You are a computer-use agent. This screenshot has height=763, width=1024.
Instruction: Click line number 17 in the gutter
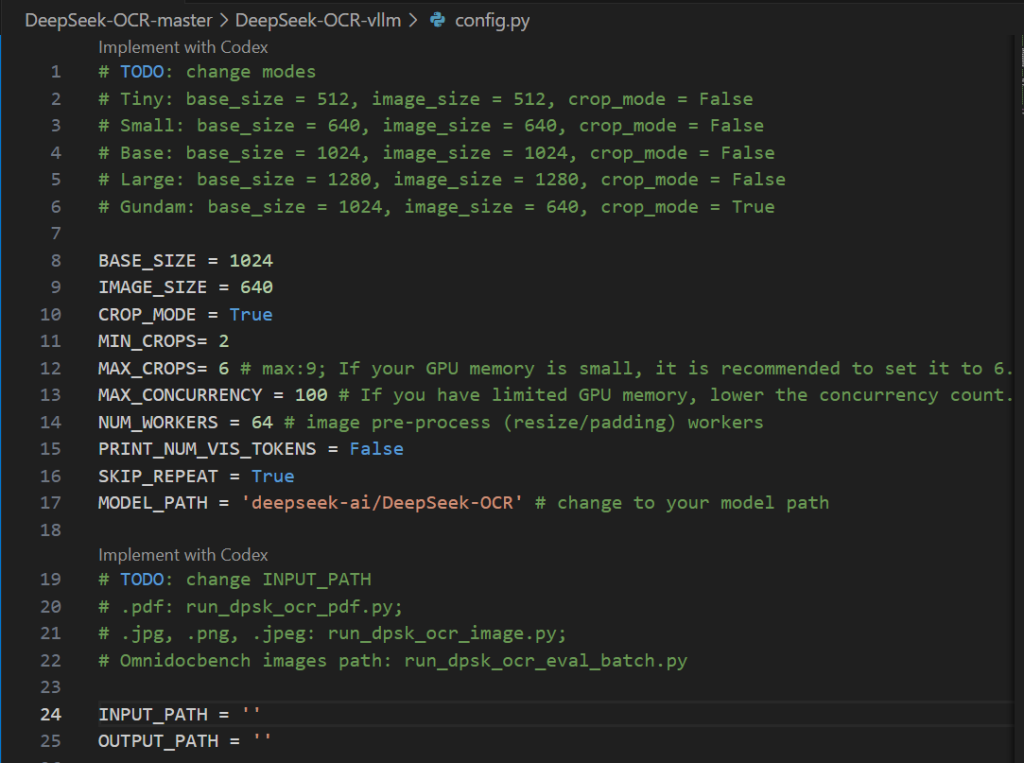click(x=50, y=503)
